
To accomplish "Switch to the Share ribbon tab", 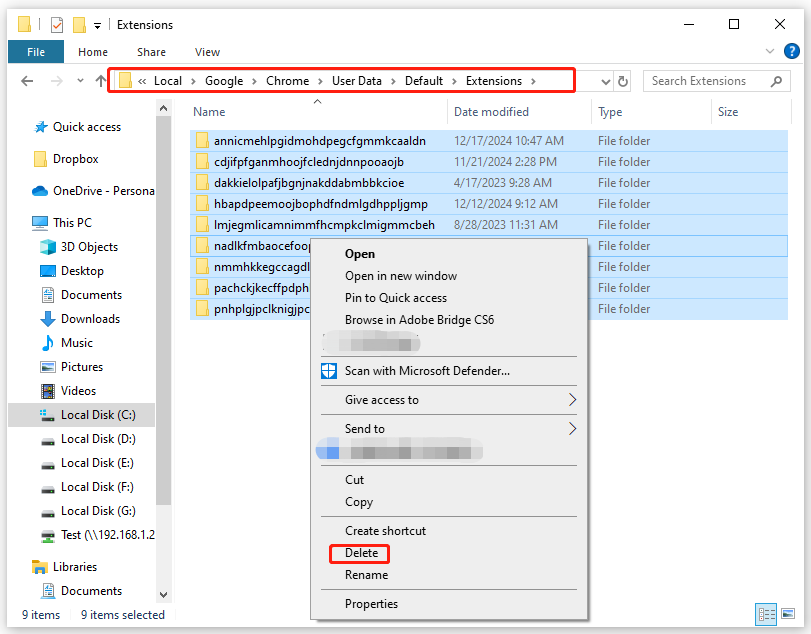I will coord(151,52).
